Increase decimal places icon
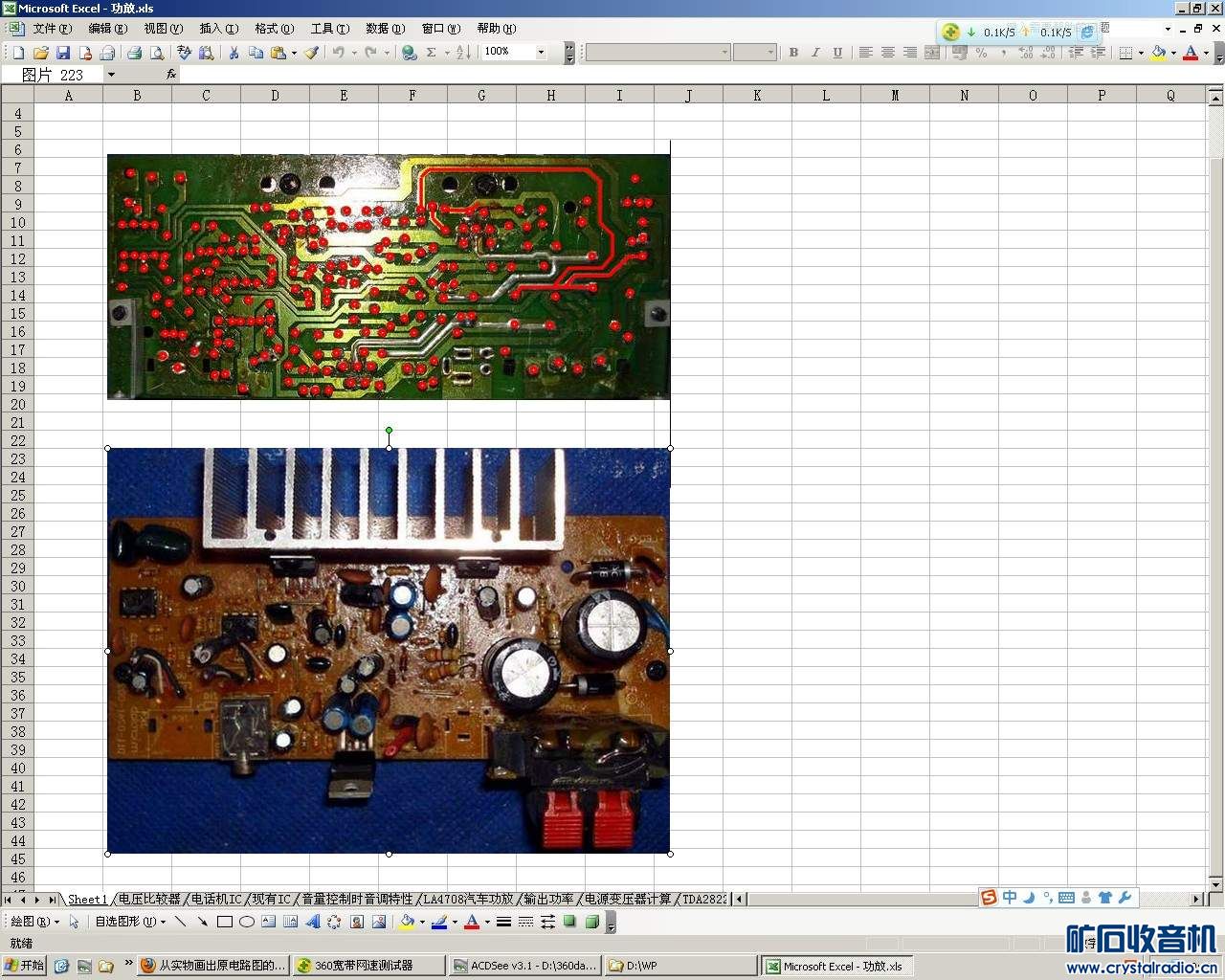The image size is (1225, 980). click(1026, 53)
